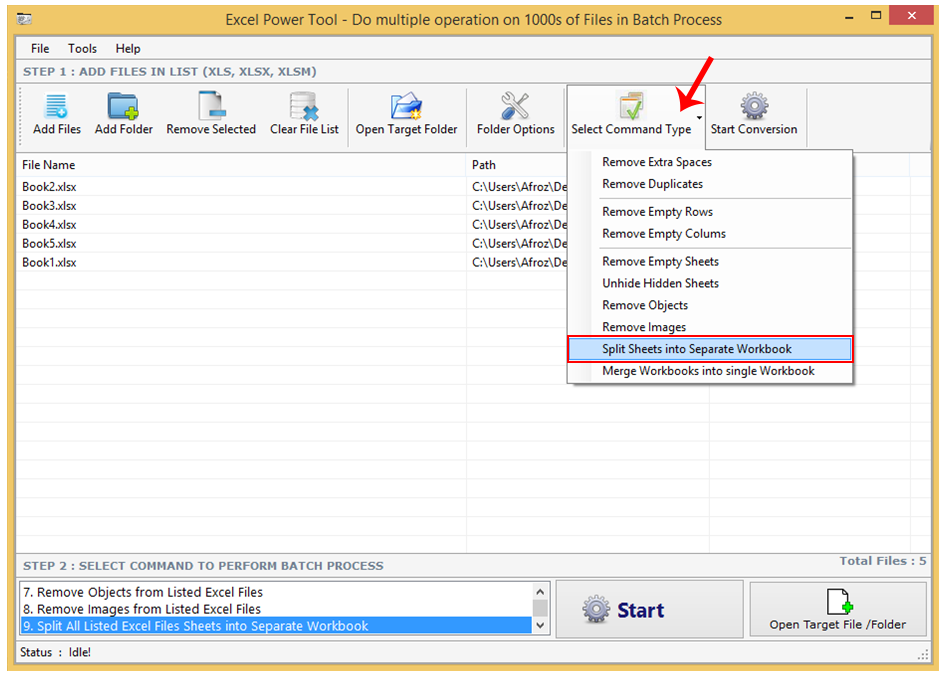Select Book3.xlsx in file list
This screenshot has width=946, height=677.
(49, 206)
